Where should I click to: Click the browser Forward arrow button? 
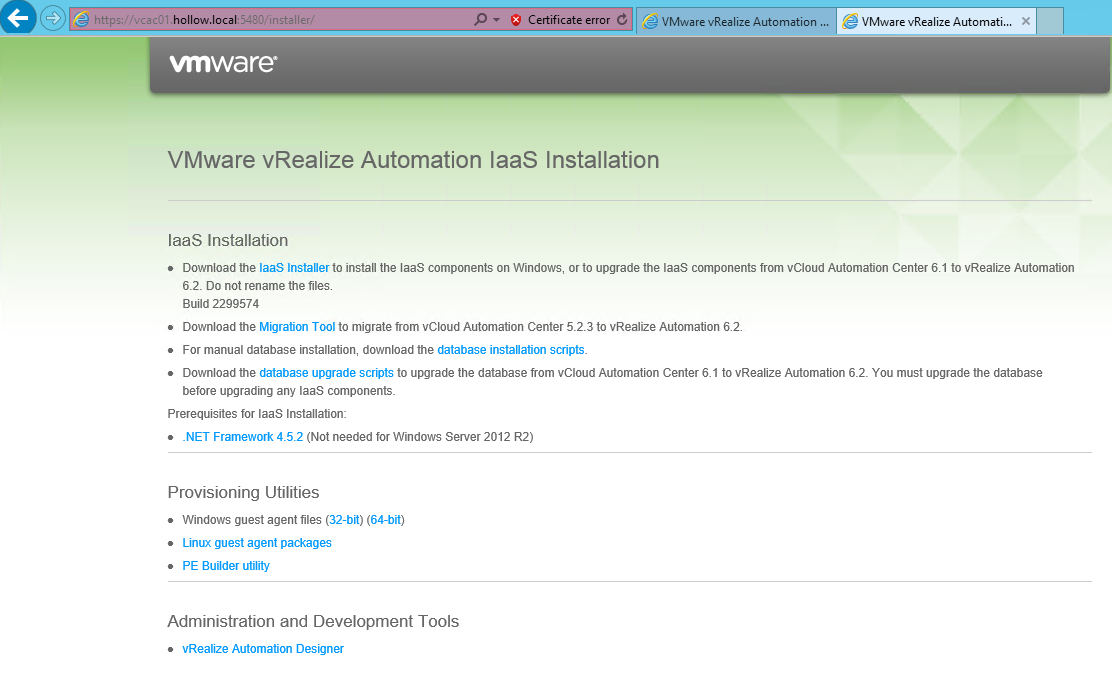(52, 19)
